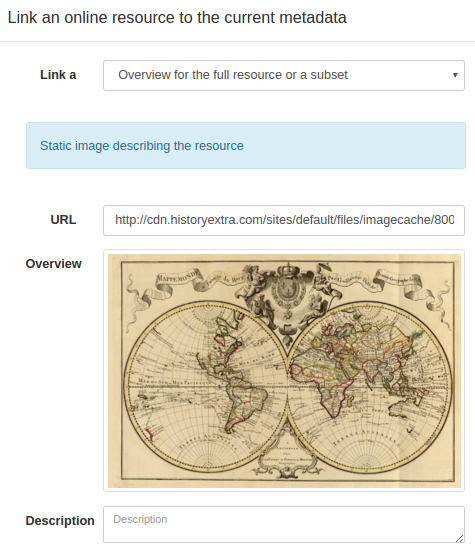Click the 'Link a' label
475x557 pixels.
coord(58,75)
